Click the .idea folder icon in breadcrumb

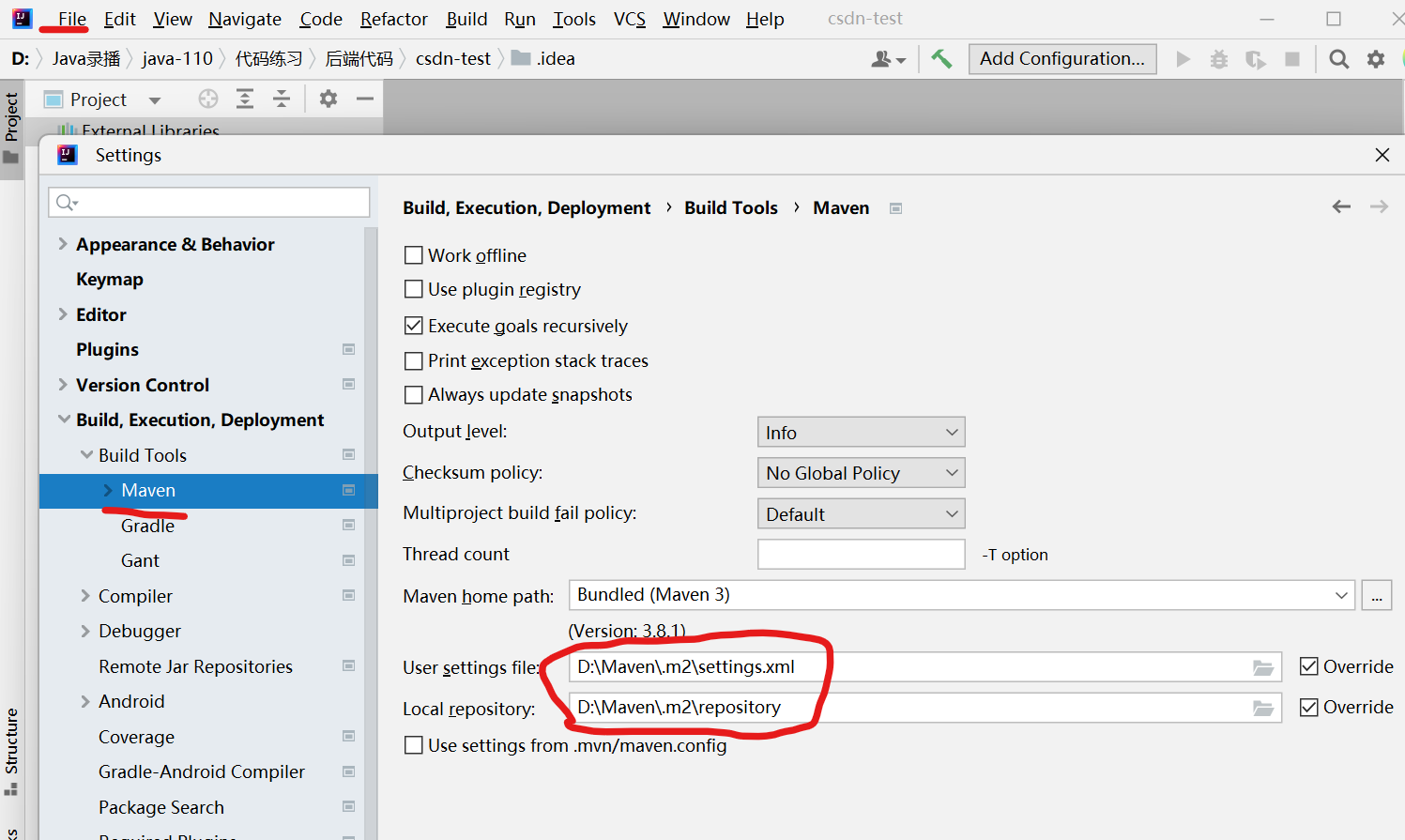521,58
